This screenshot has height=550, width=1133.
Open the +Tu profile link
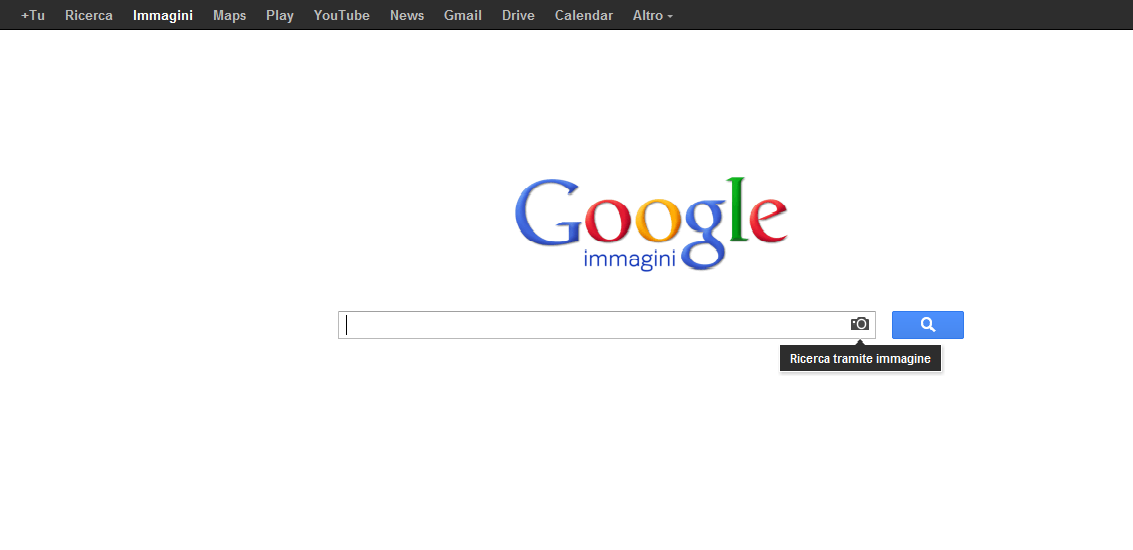pyautogui.click(x=33, y=15)
